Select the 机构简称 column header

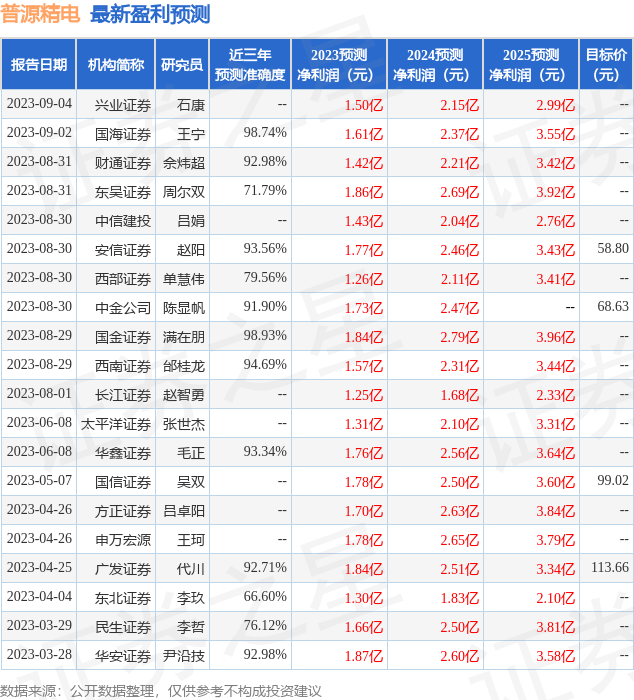116,64
